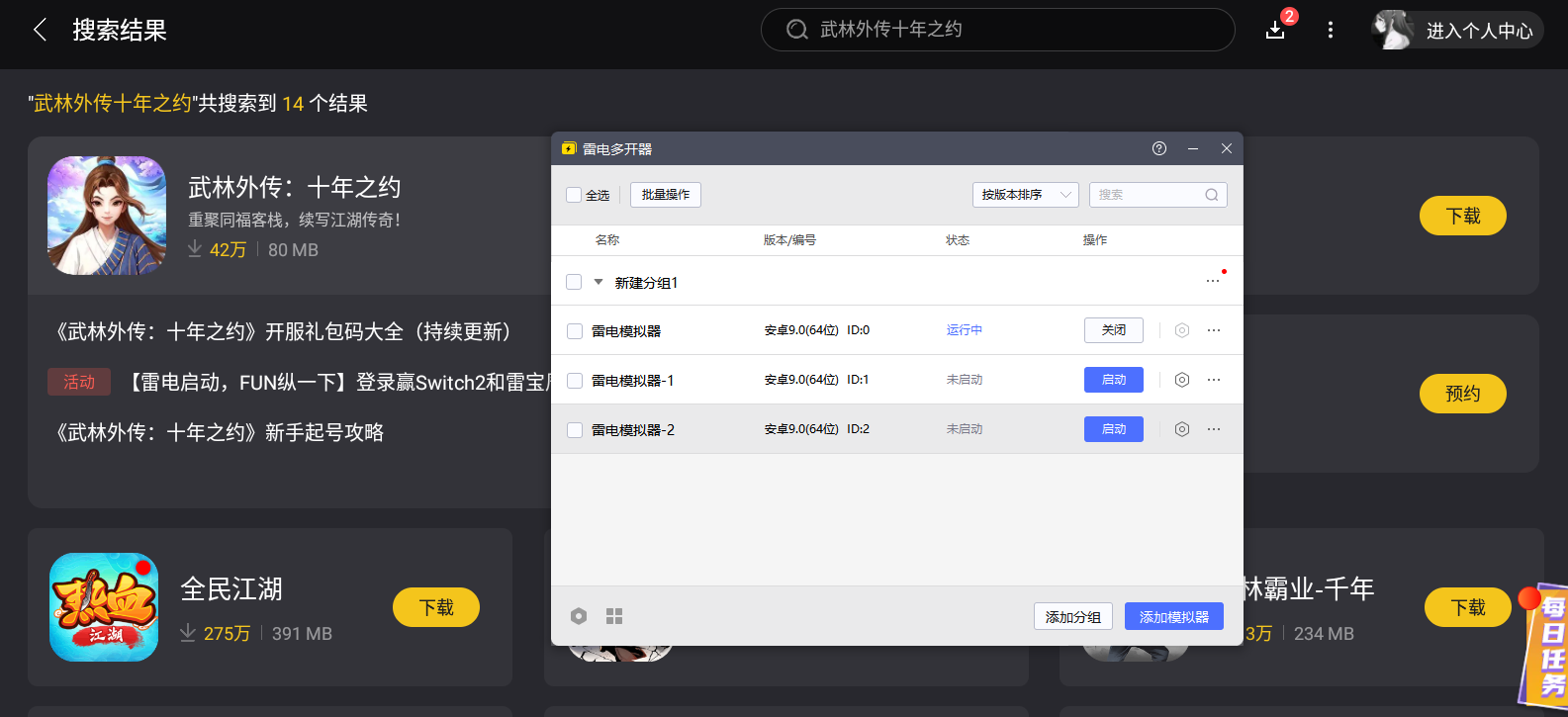Open settings hexagon for 雷电模拟器-2
The image size is (1568, 717).
tap(1181, 429)
